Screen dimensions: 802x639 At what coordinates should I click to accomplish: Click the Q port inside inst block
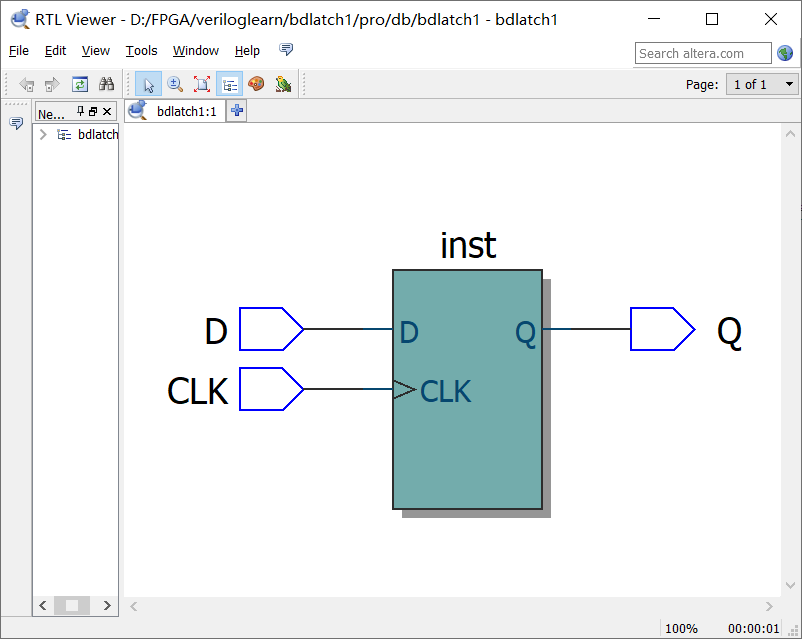tap(525, 334)
